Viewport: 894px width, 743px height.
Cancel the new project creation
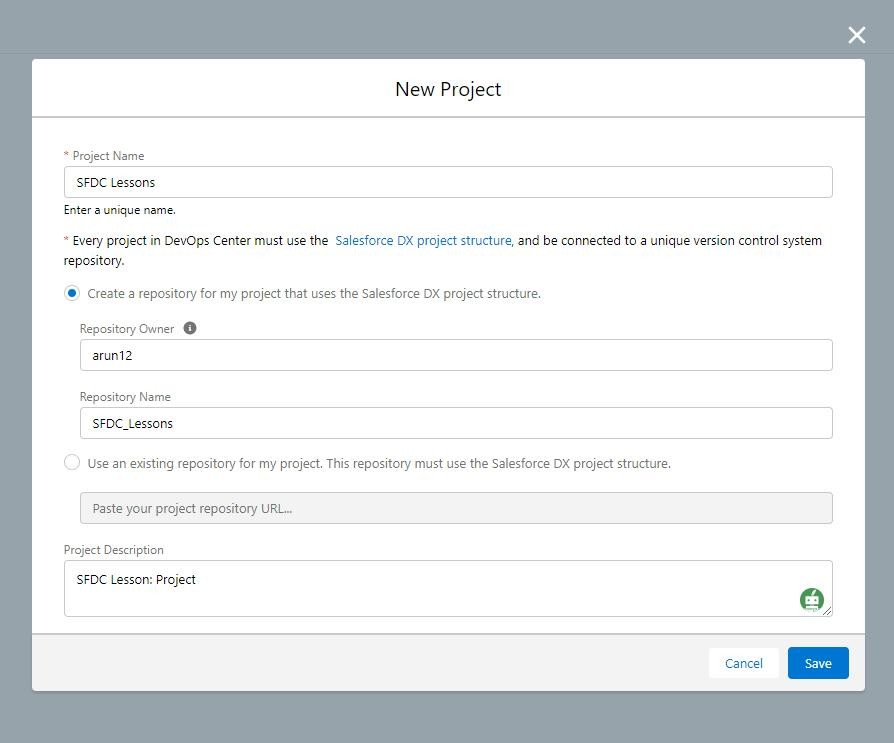tap(743, 663)
